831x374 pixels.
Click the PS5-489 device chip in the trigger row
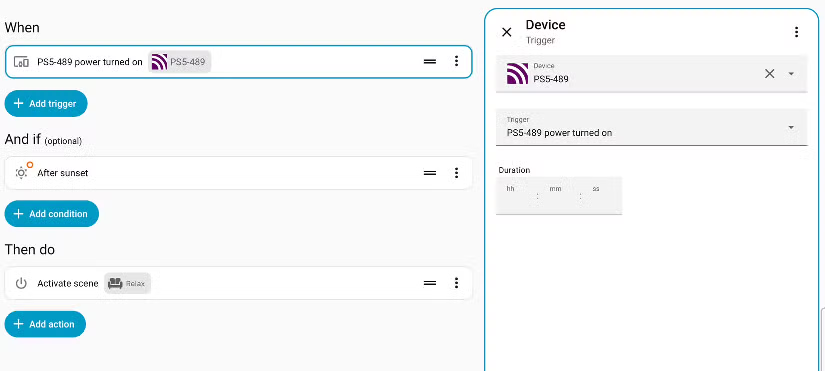coord(180,62)
